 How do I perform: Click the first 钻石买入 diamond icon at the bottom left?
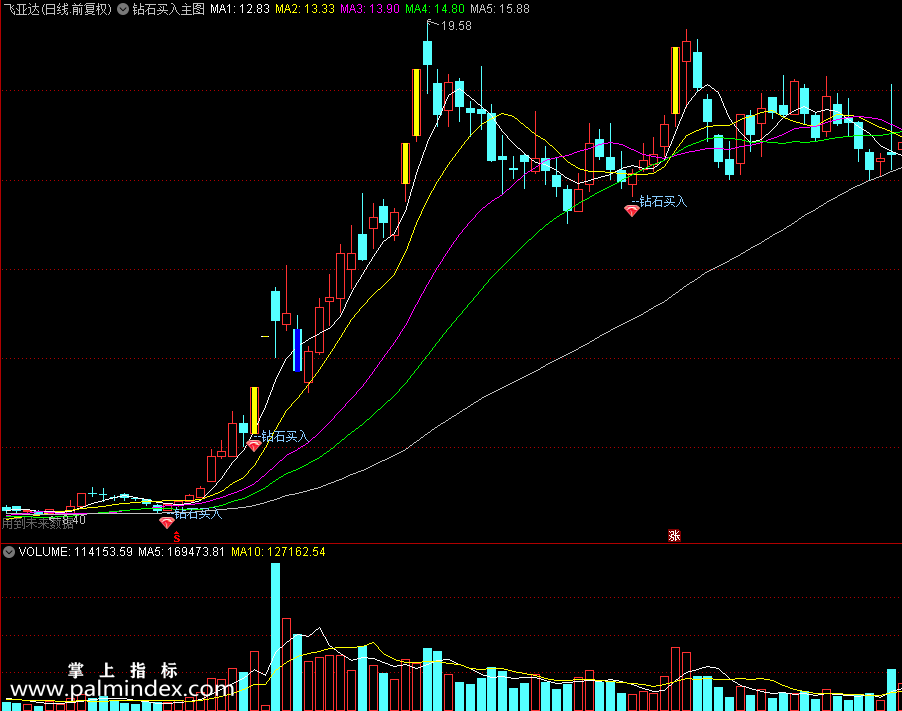click(167, 522)
